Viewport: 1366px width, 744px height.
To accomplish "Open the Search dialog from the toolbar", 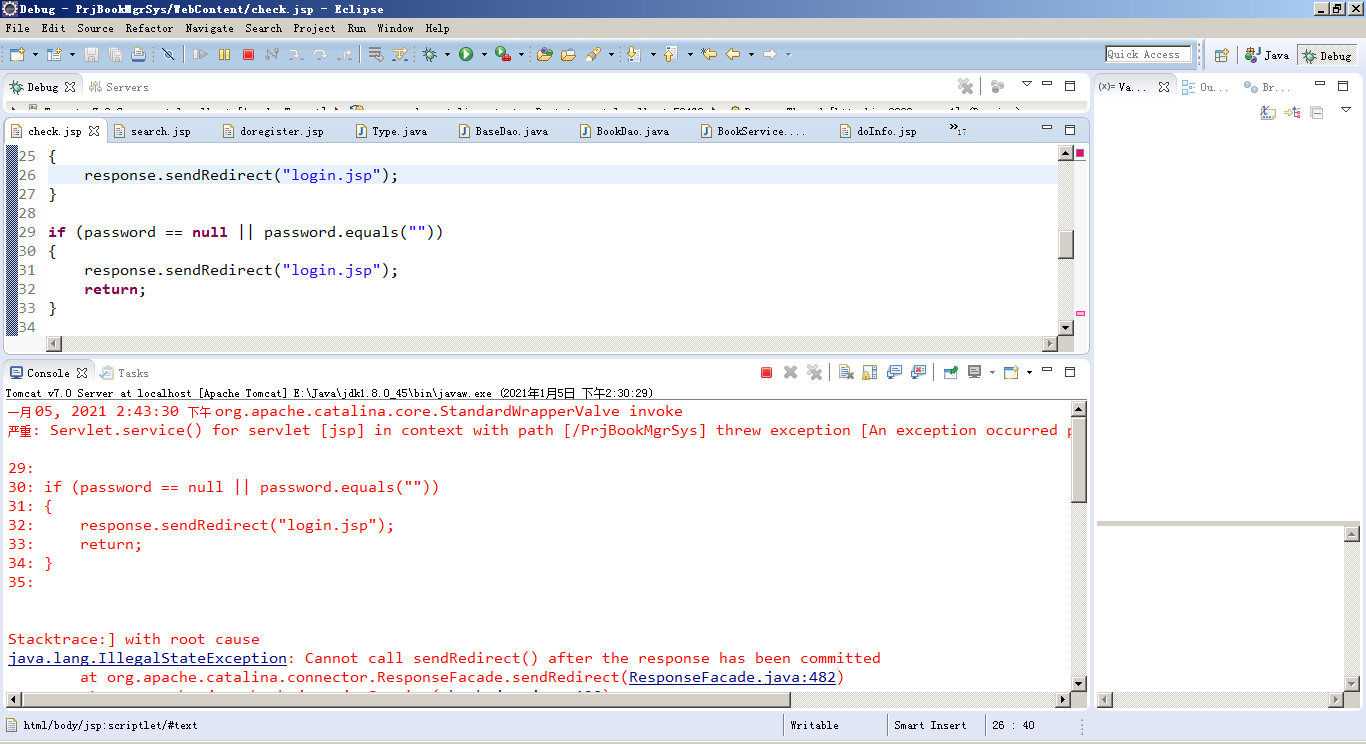I will pos(594,55).
